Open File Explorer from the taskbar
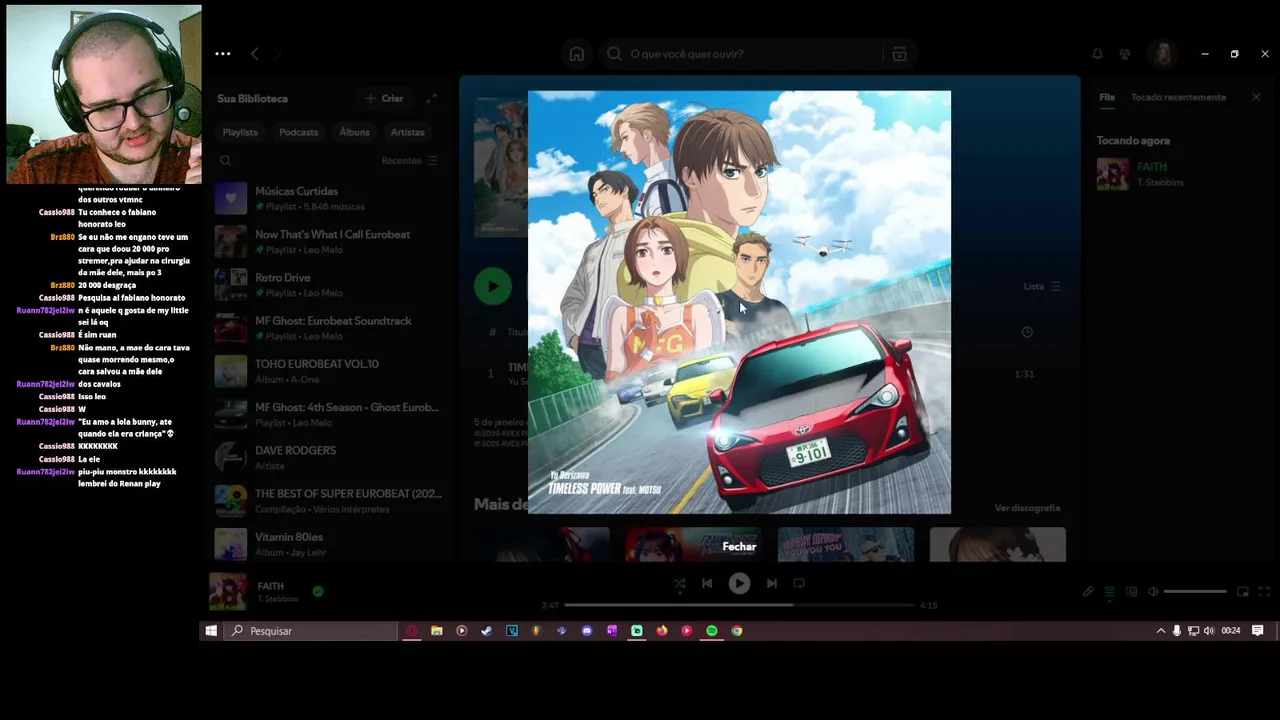 [x=437, y=631]
